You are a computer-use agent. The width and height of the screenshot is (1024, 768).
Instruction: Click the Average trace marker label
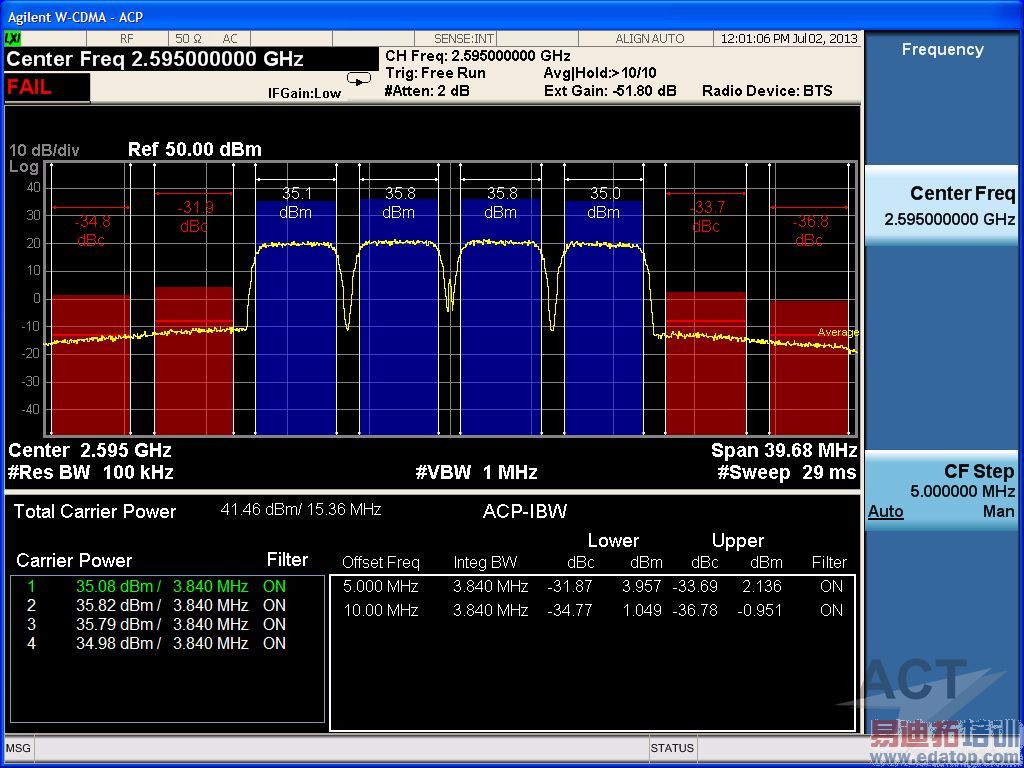pos(837,332)
